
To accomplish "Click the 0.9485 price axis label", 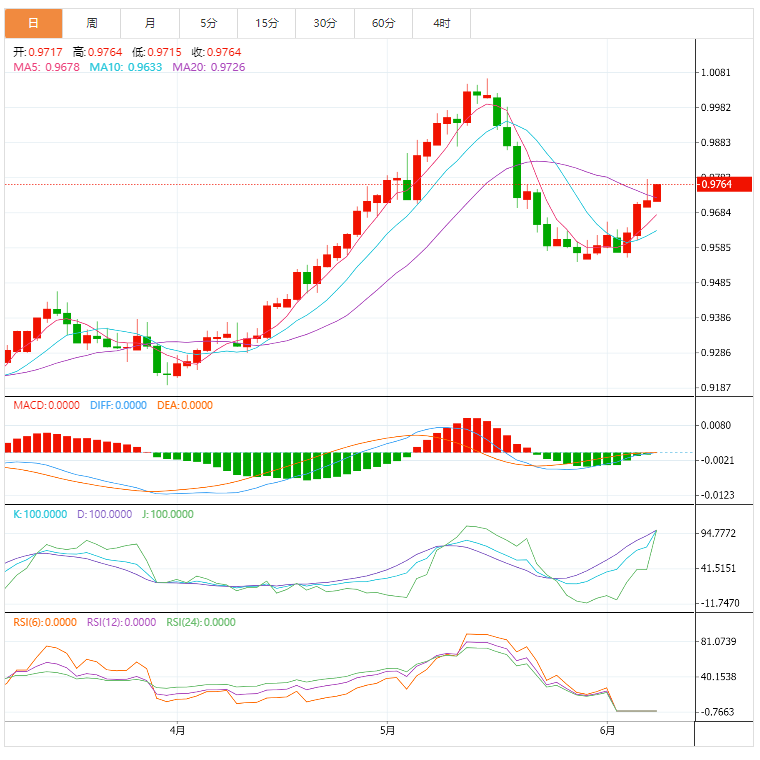I will [x=716, y=283].
